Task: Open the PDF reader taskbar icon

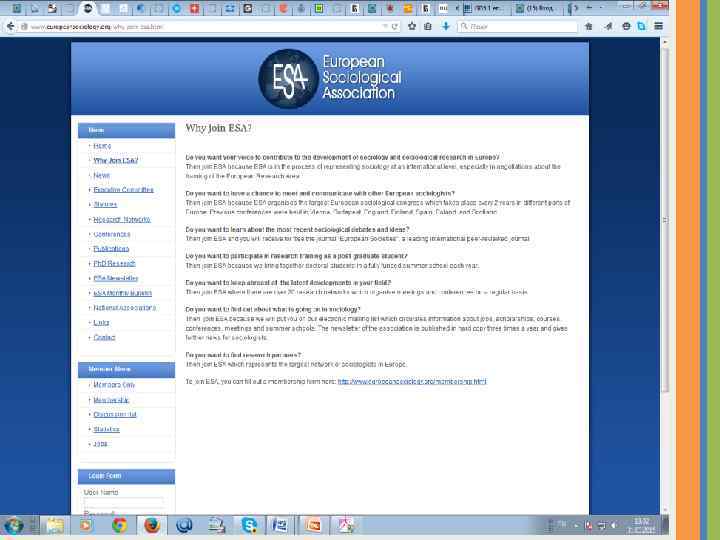Action: coord(346,526)
